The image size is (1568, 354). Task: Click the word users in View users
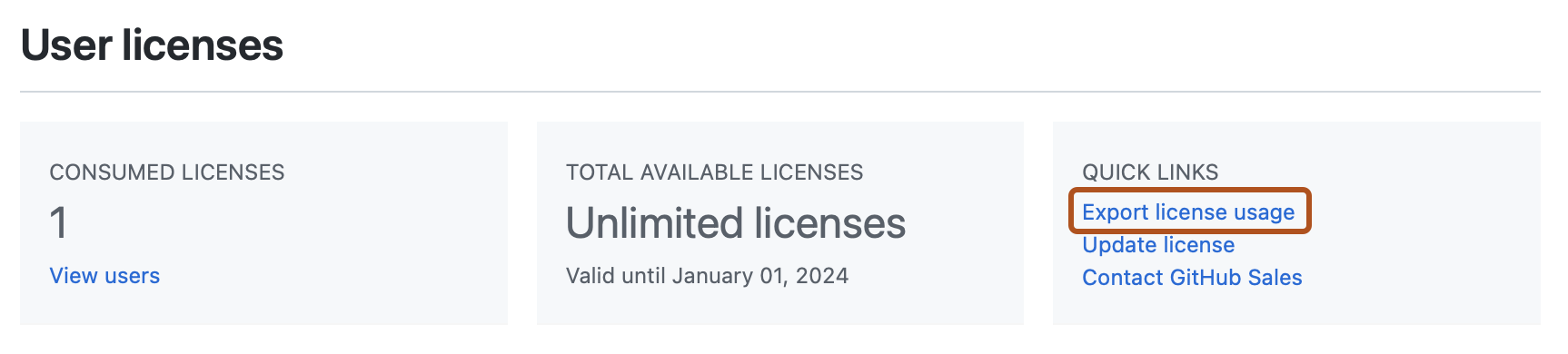pos(132,276)
